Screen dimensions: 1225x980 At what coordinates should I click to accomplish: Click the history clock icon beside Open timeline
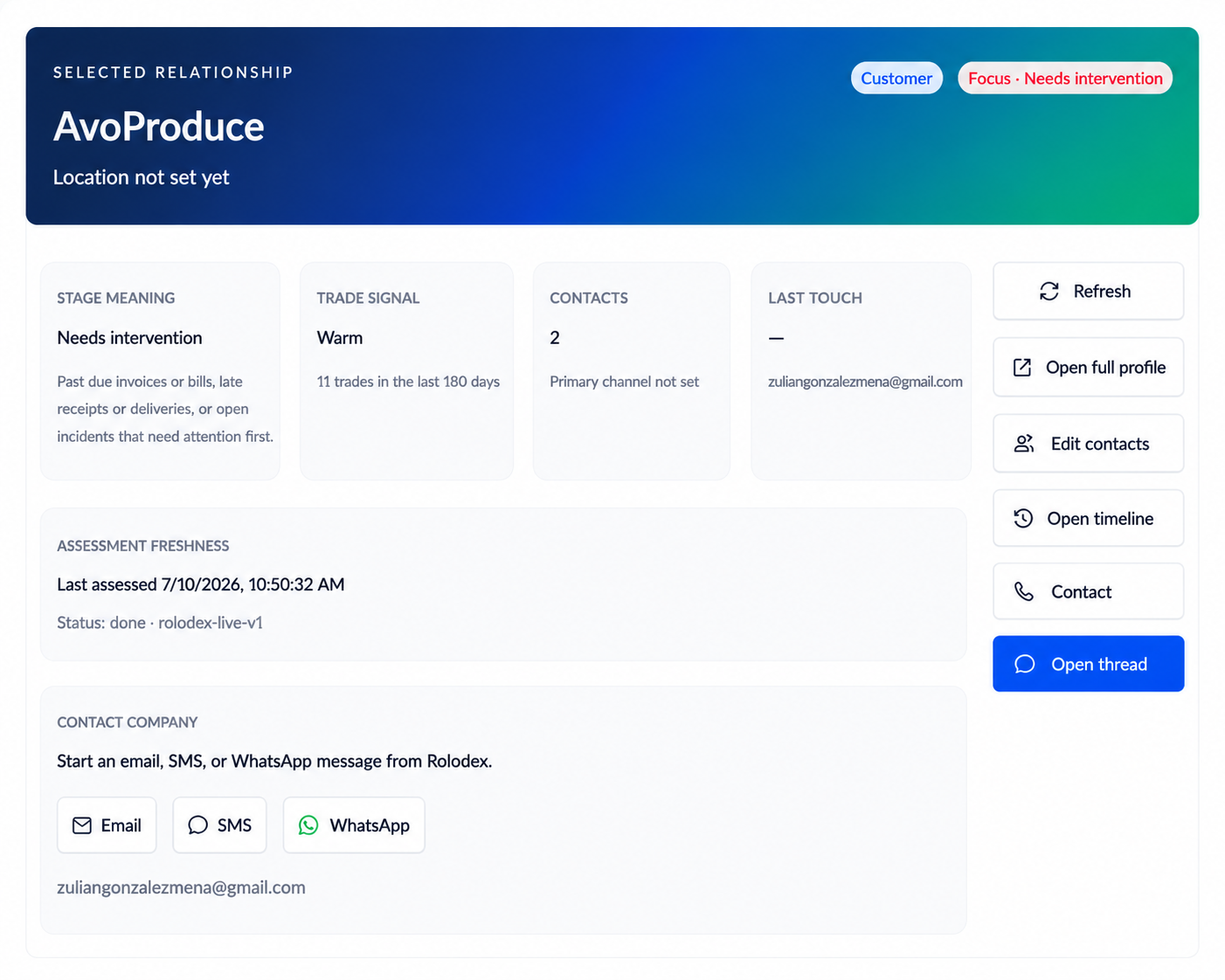(x=1023, y=519)
